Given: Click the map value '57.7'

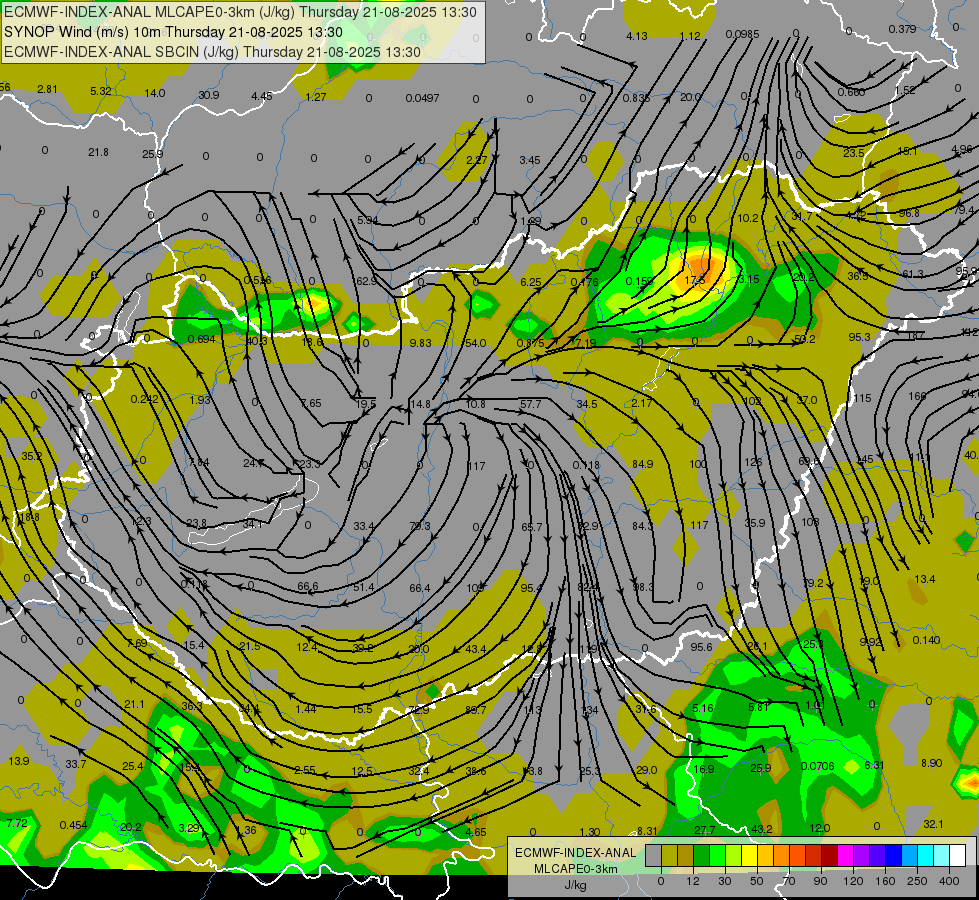Looking at the screenshot, I should pyautogui.click(x=530, y=404).
